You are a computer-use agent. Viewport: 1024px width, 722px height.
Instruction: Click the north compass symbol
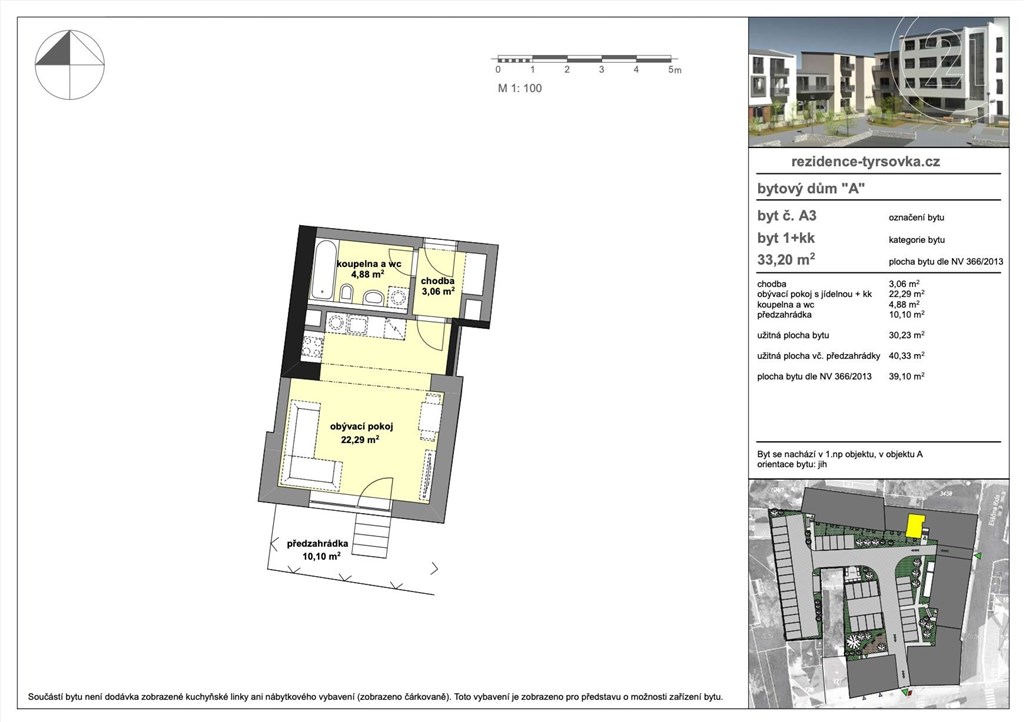(x=69, y=65)
